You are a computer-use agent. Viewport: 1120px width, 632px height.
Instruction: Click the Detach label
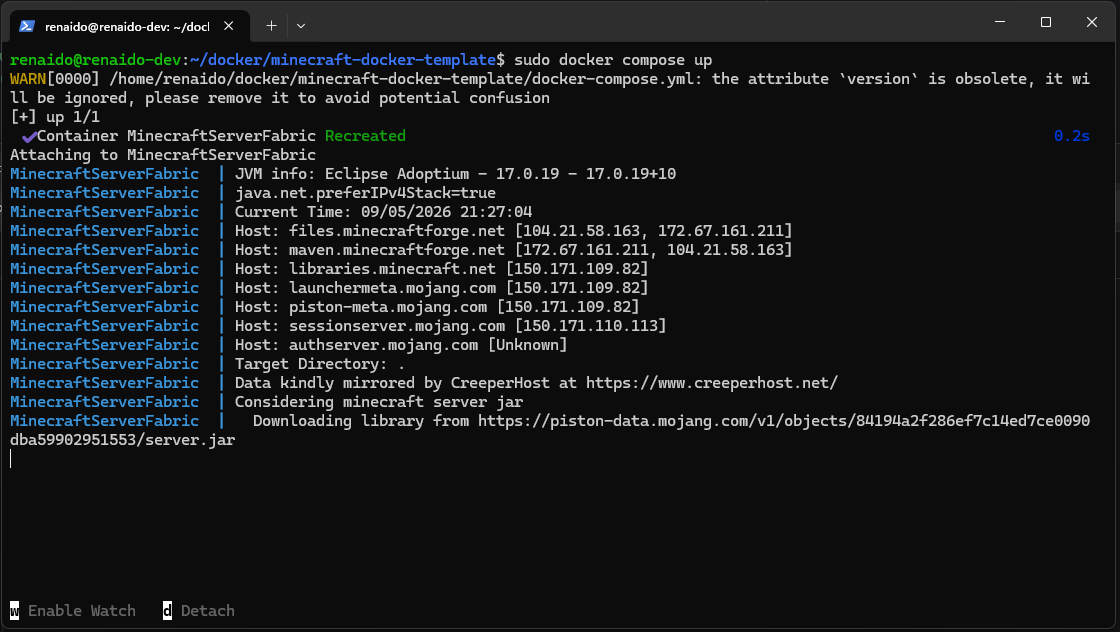(207, 611)
